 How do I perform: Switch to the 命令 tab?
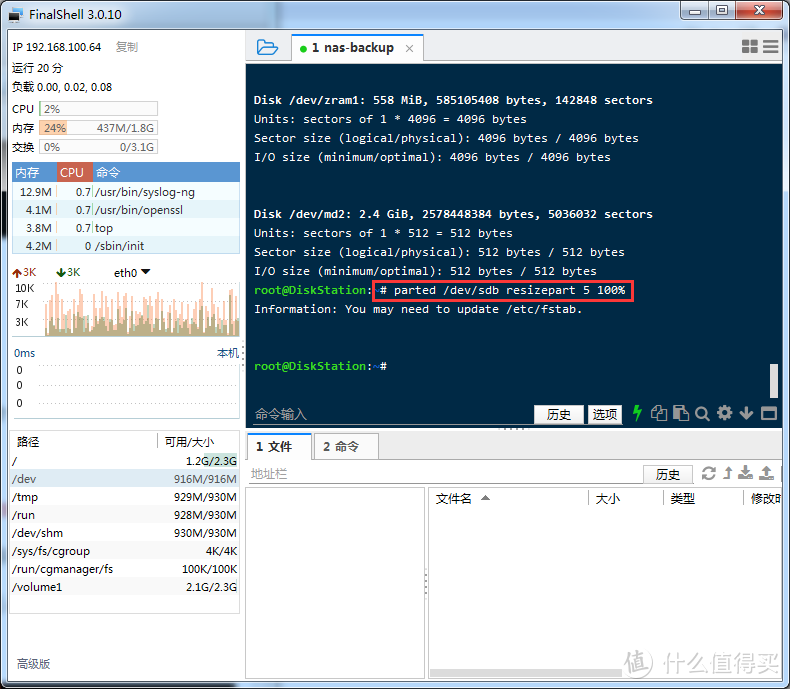346,446
